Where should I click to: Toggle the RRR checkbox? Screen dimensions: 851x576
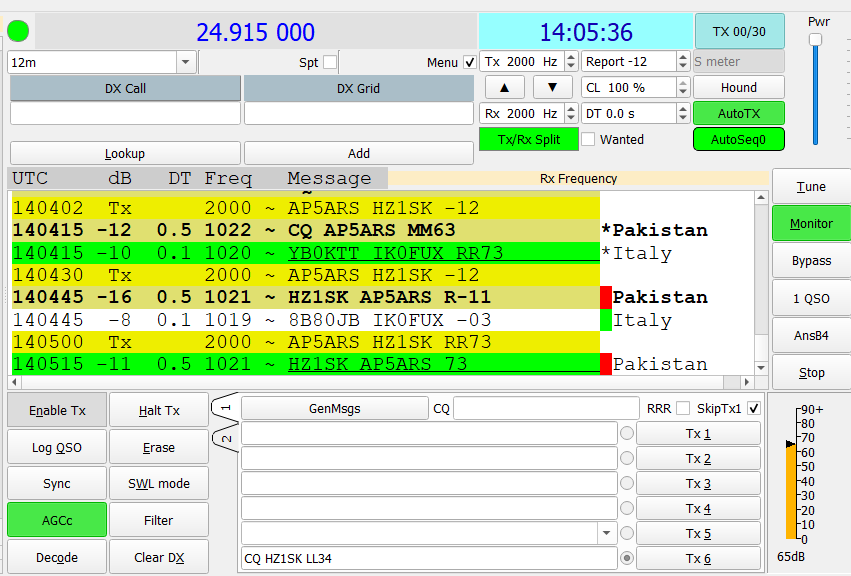tap(683, 408)
